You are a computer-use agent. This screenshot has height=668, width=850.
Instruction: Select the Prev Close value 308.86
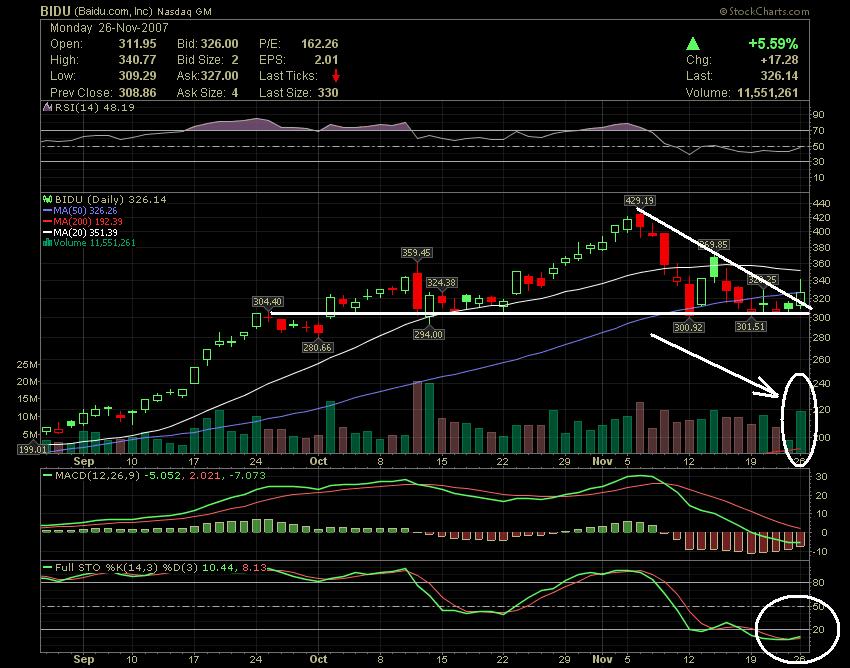pyautogui.click(x=137, y=93)
